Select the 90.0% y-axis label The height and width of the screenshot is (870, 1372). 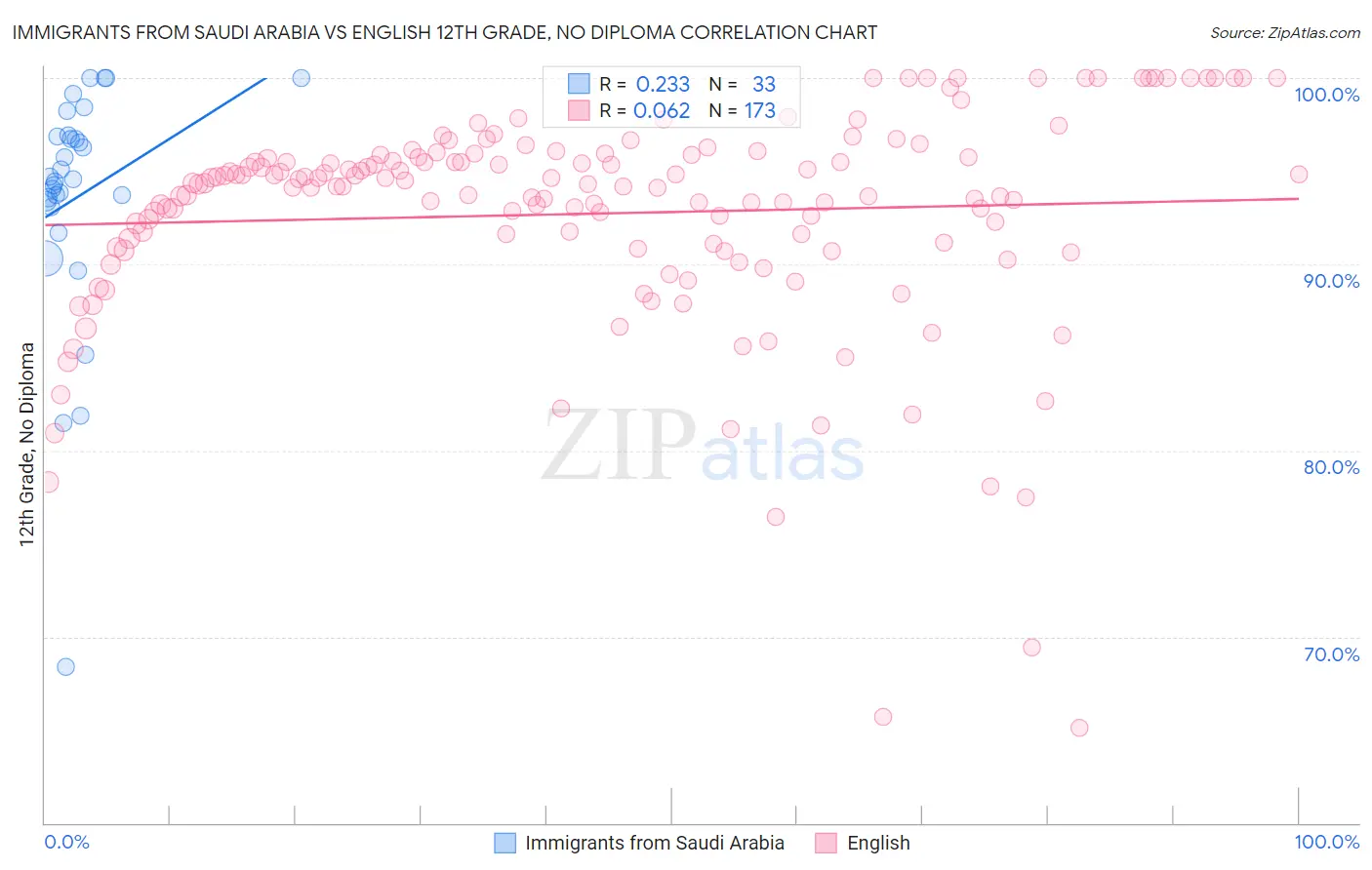(1331, 281)
